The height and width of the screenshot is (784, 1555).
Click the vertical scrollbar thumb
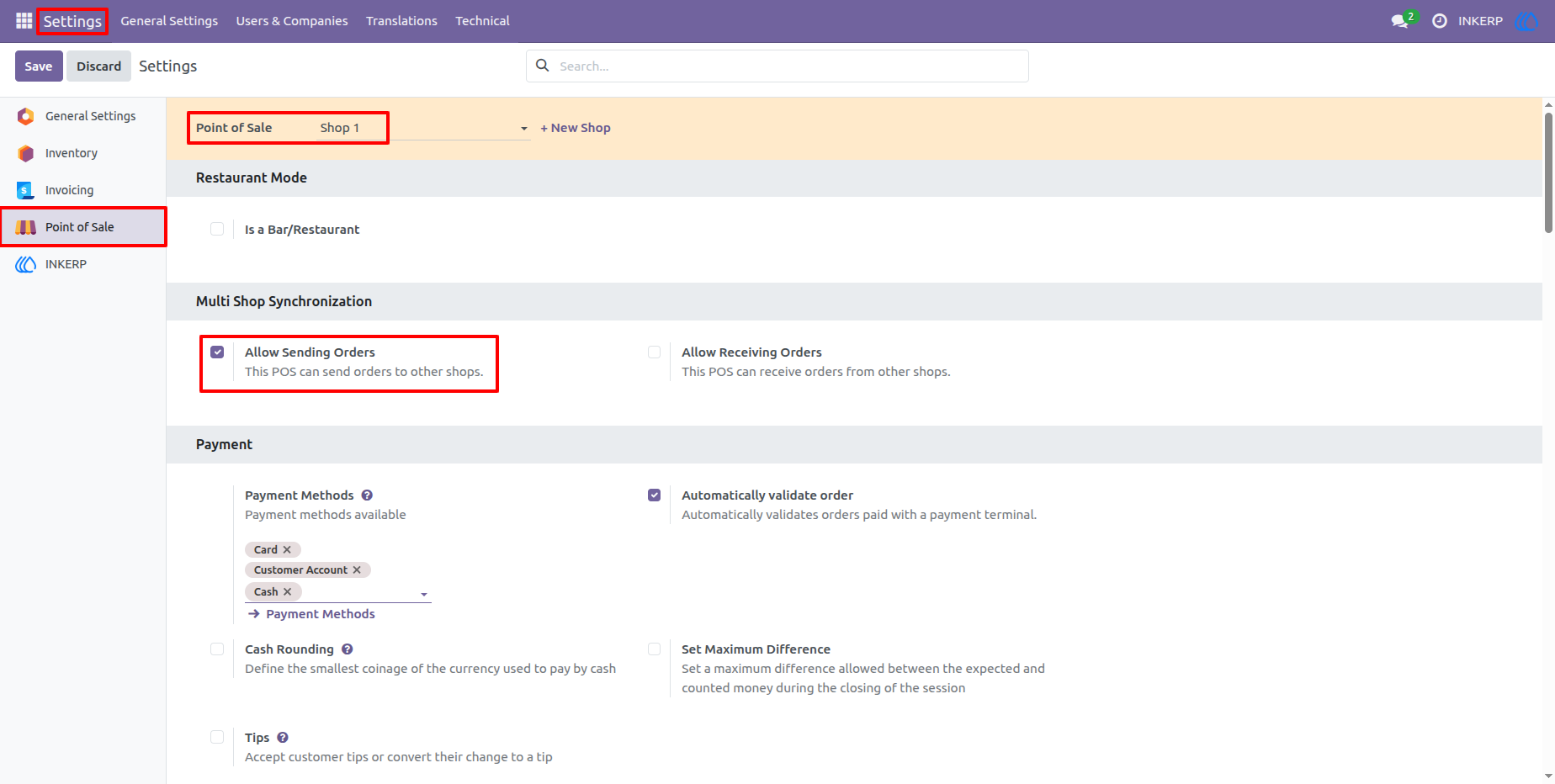(1548, 172)
